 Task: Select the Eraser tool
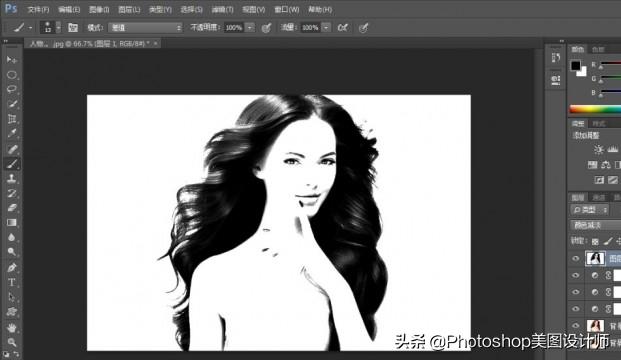coord(11,208)
